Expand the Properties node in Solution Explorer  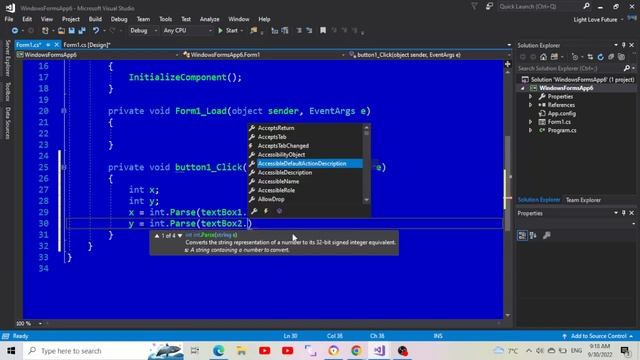[530, 97]
